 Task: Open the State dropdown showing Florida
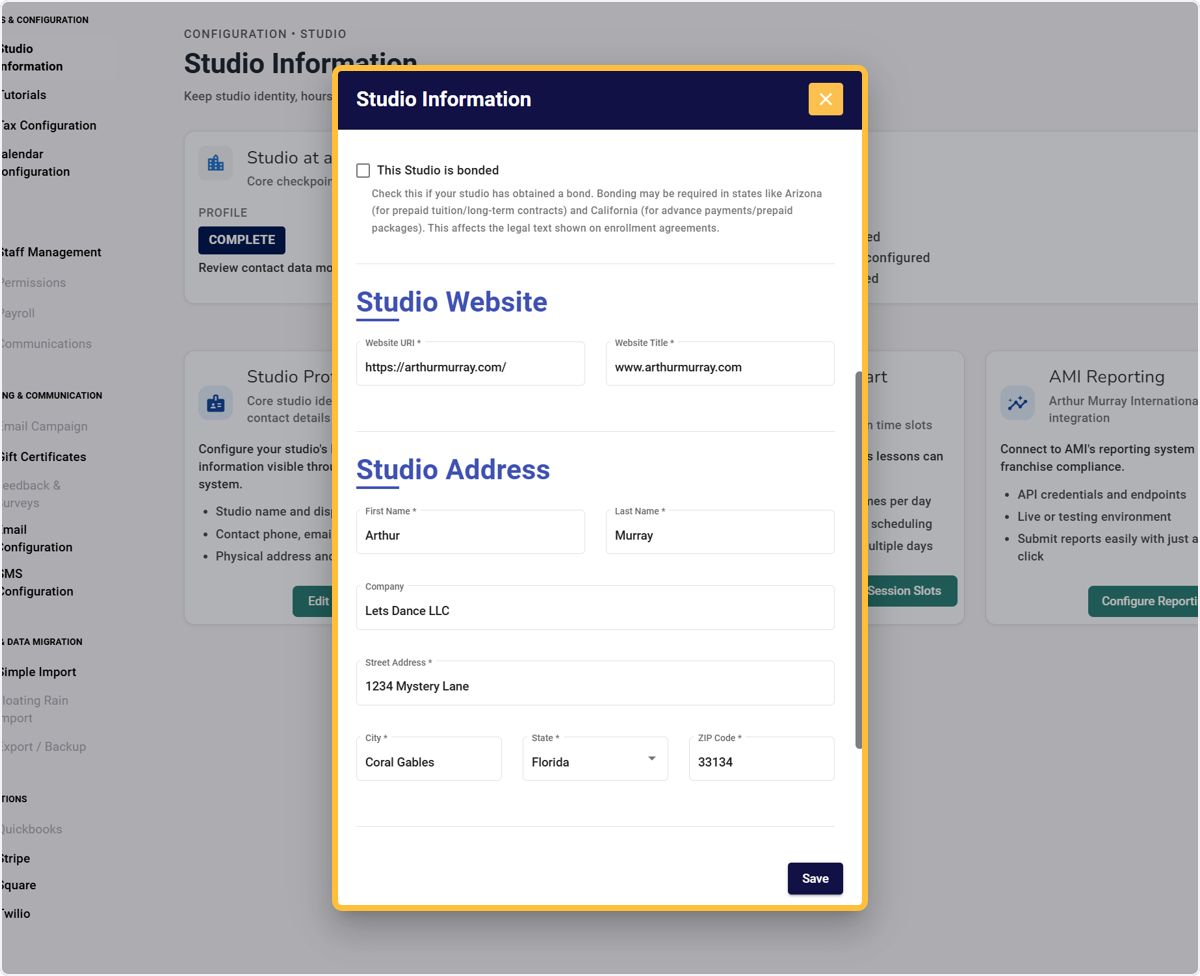595,758
